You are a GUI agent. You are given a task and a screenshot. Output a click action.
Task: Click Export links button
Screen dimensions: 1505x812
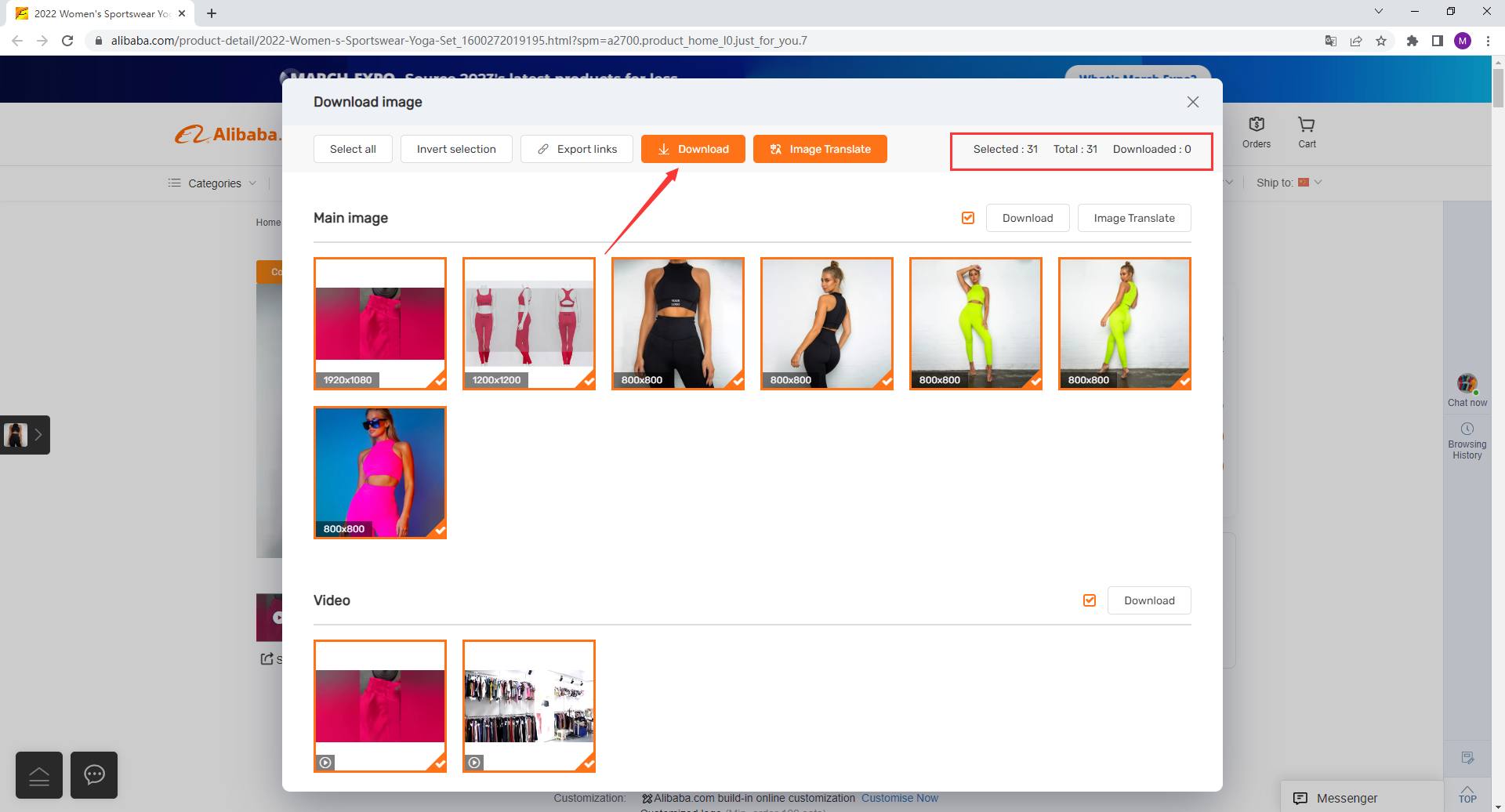click(576, 149)
